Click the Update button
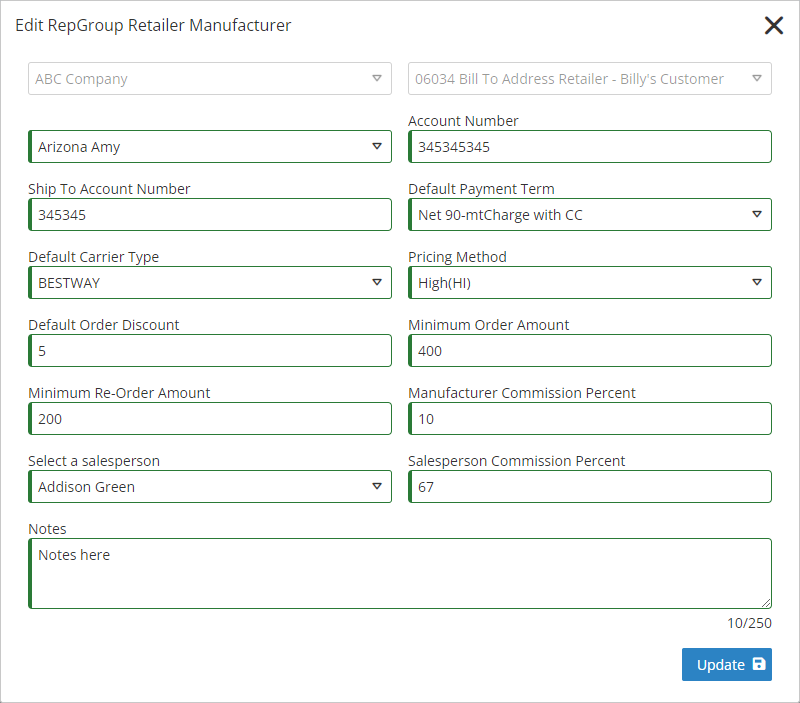 tap(726, 665)
